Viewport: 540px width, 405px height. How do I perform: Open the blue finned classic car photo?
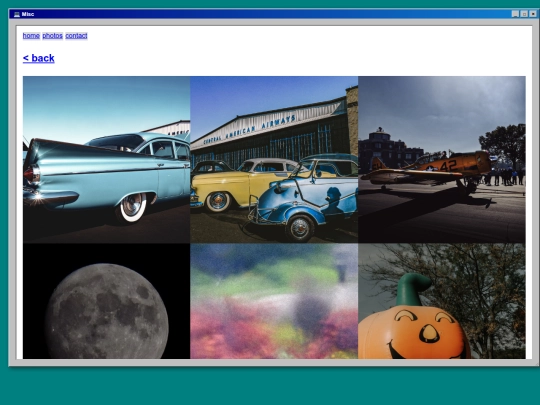coord(106,159)
